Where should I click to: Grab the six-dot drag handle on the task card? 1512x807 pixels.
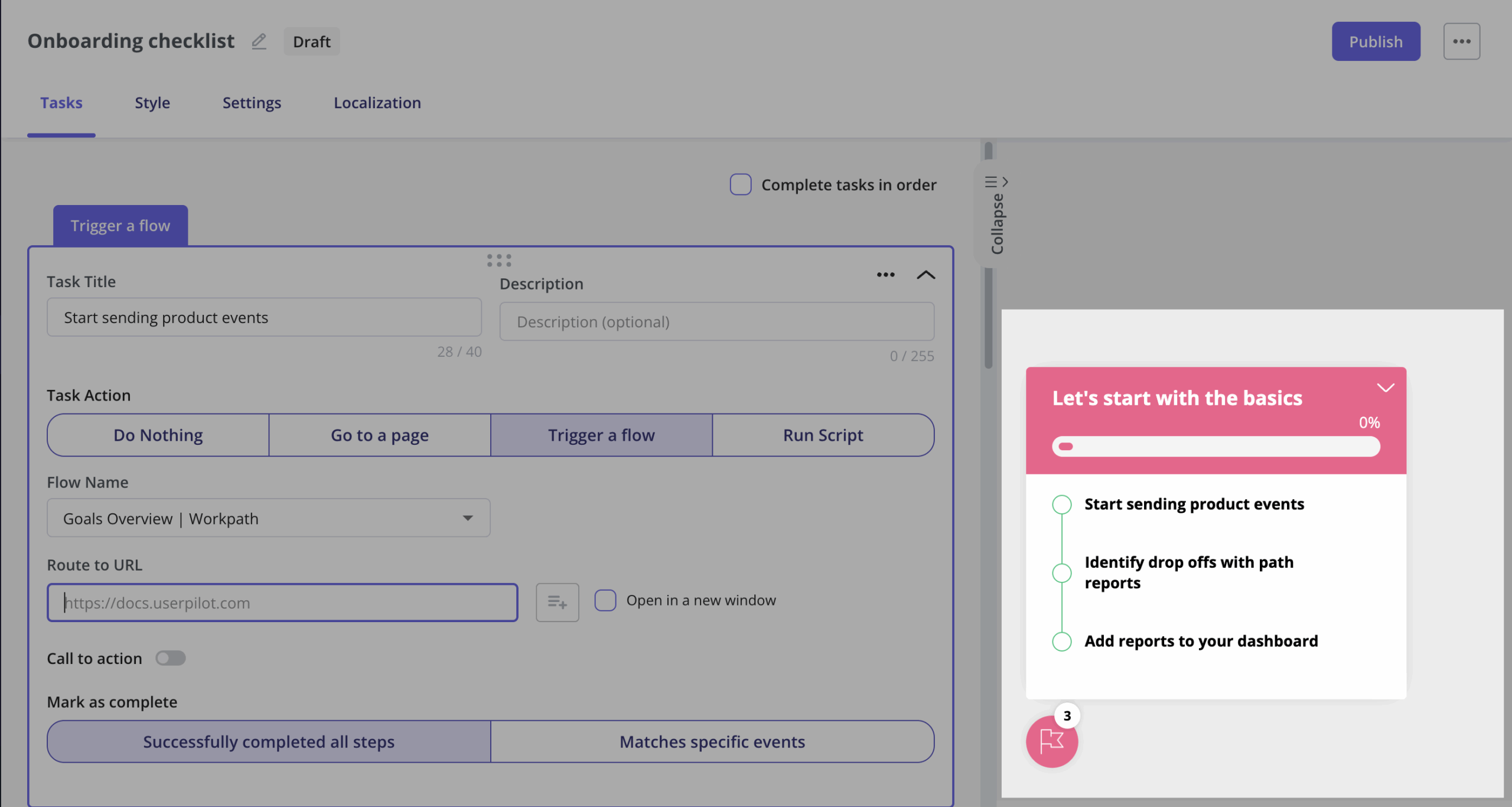pyautogui.click(x=499, y=261)
